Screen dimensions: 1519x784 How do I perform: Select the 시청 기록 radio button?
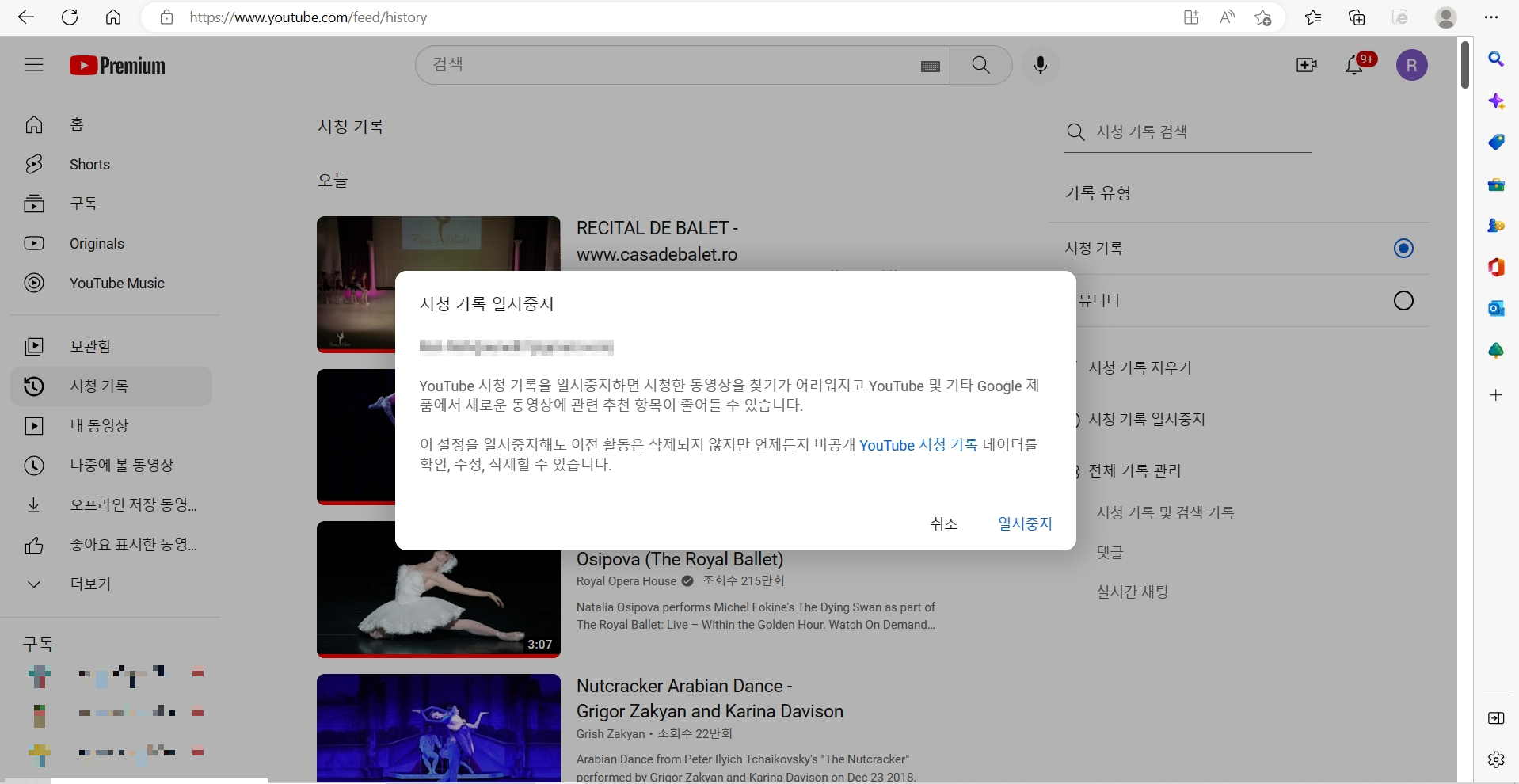point(1403,248)
